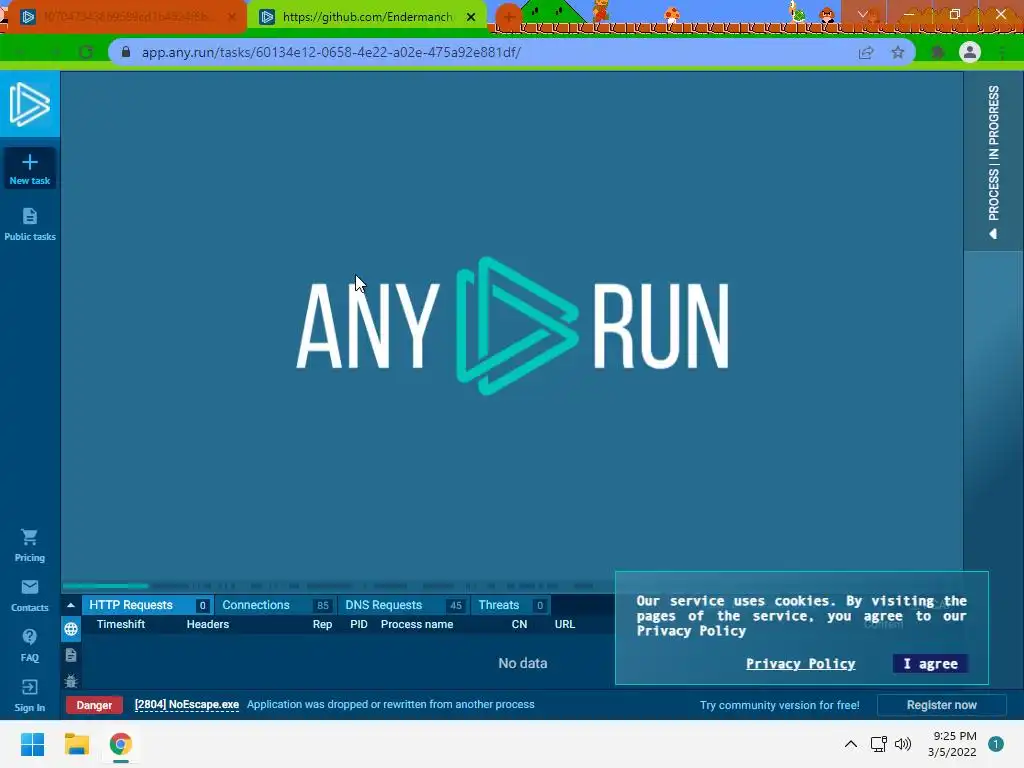The image size is (1024, 768).
Task: Click the Rep column header
Action: [x=322, y=624]
